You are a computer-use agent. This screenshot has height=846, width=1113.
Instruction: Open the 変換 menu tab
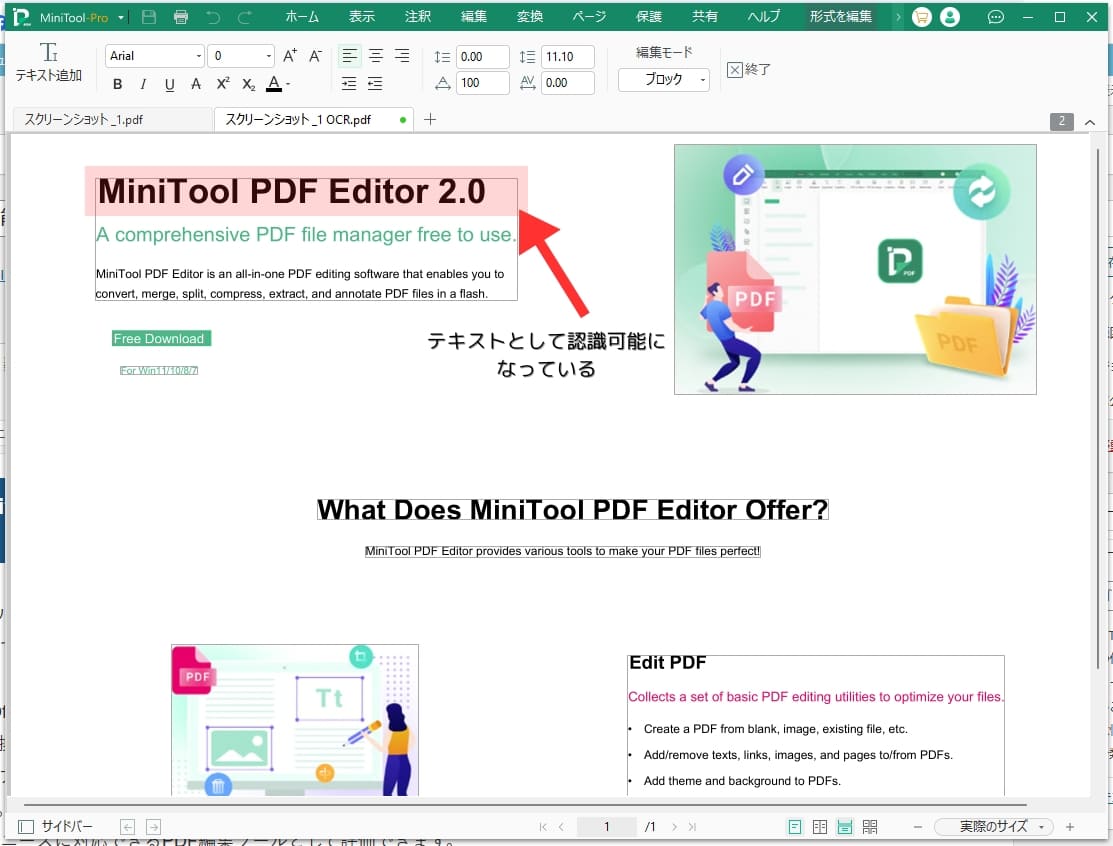click(x=530, y=16)
